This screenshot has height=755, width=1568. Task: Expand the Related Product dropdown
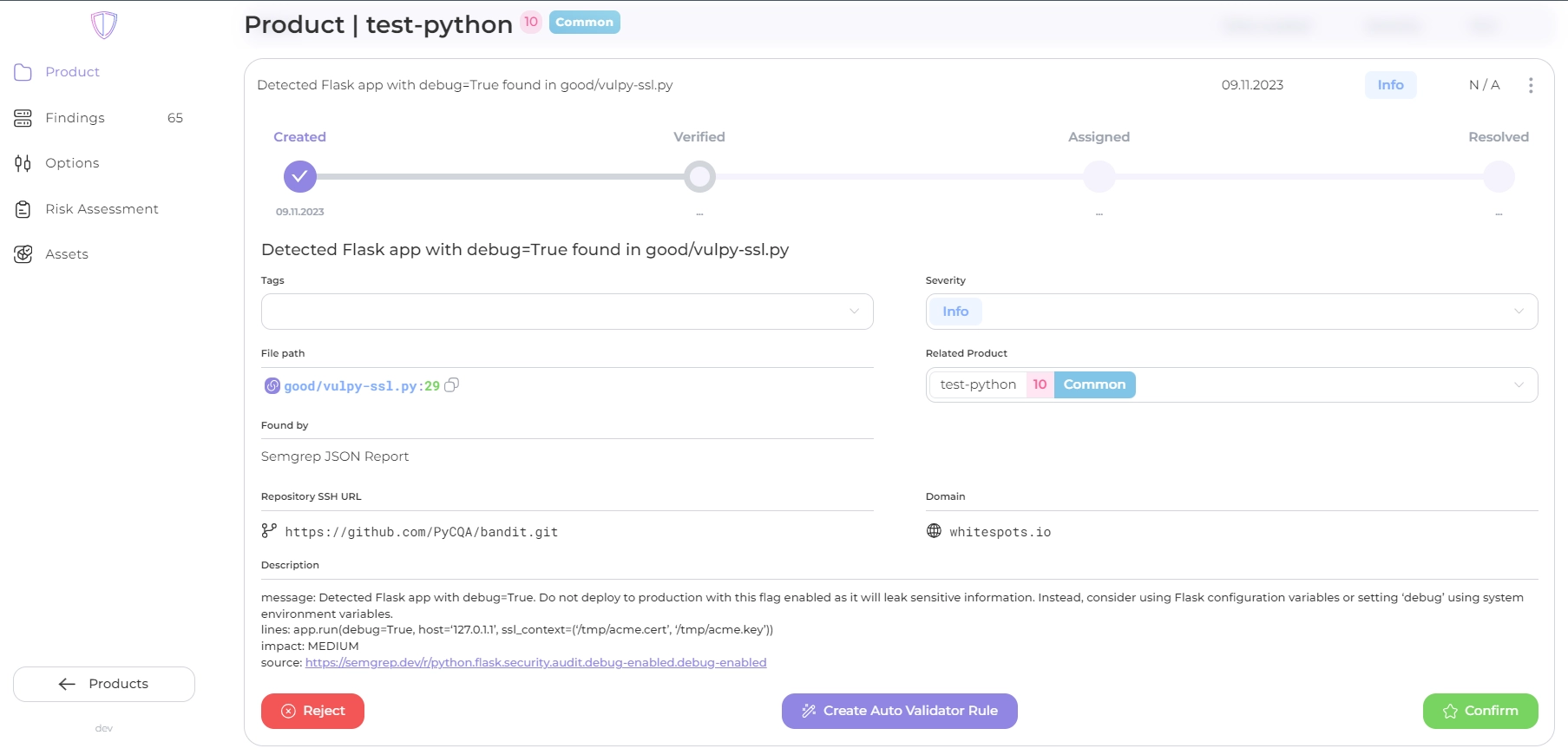1518,384
